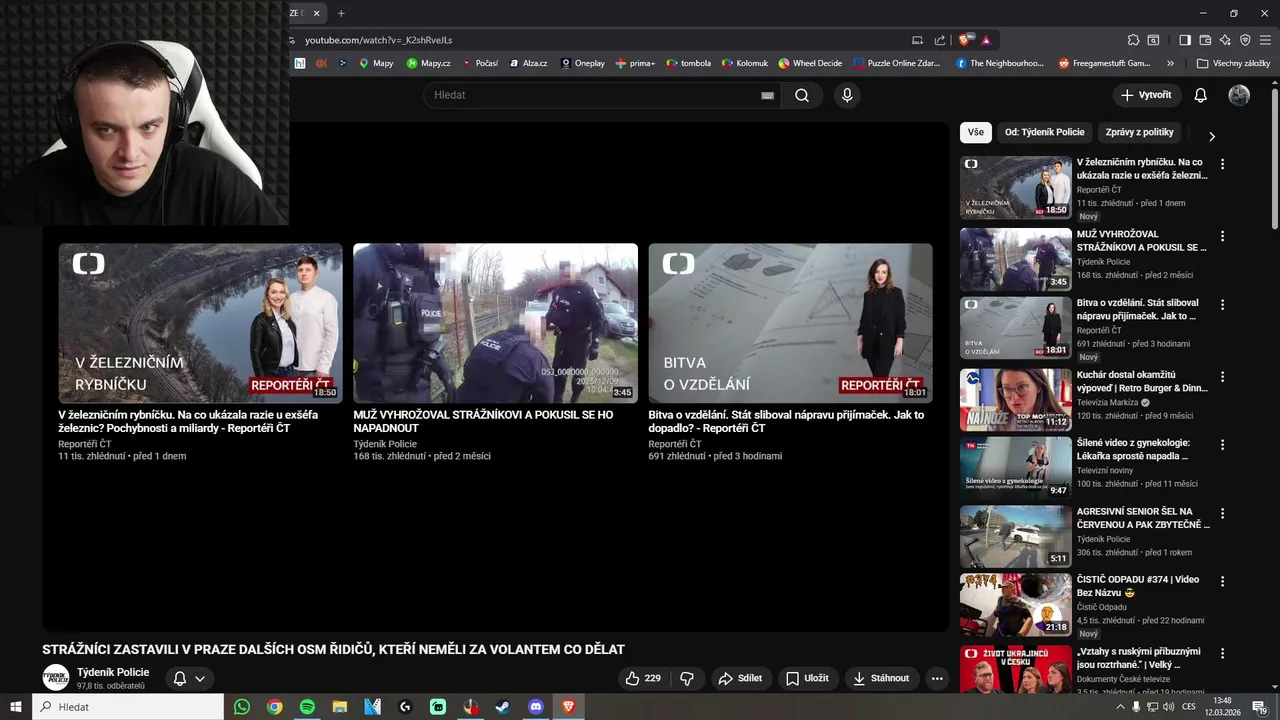Screen dimensions: 1280x720
Task: Click the Windows taskbar 'Hledat' search box
Action: (x=128, y=707)
